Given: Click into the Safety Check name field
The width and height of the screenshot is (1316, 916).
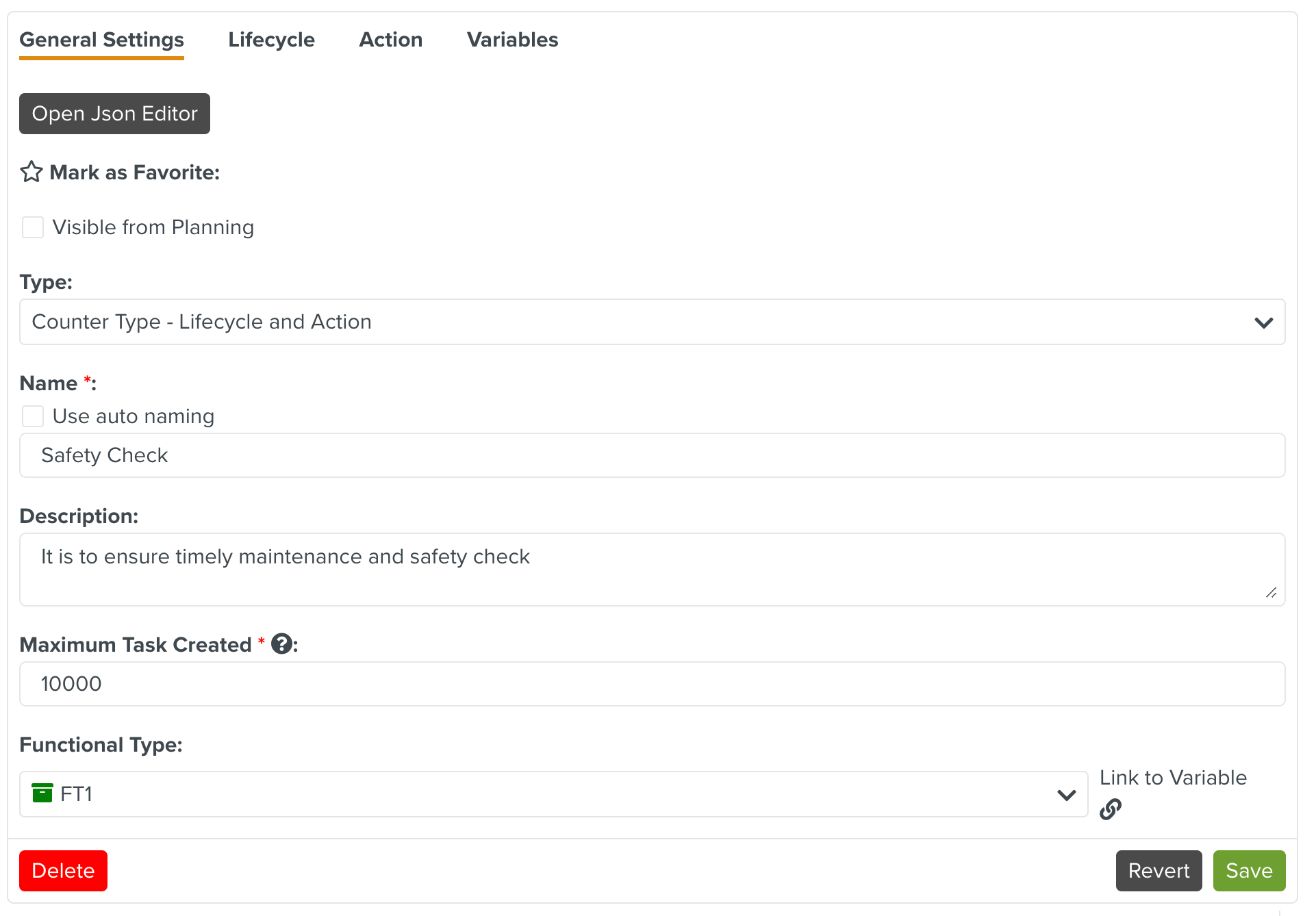Looking at the screenshot, I should pyautogui.click(x=650, y=455).
